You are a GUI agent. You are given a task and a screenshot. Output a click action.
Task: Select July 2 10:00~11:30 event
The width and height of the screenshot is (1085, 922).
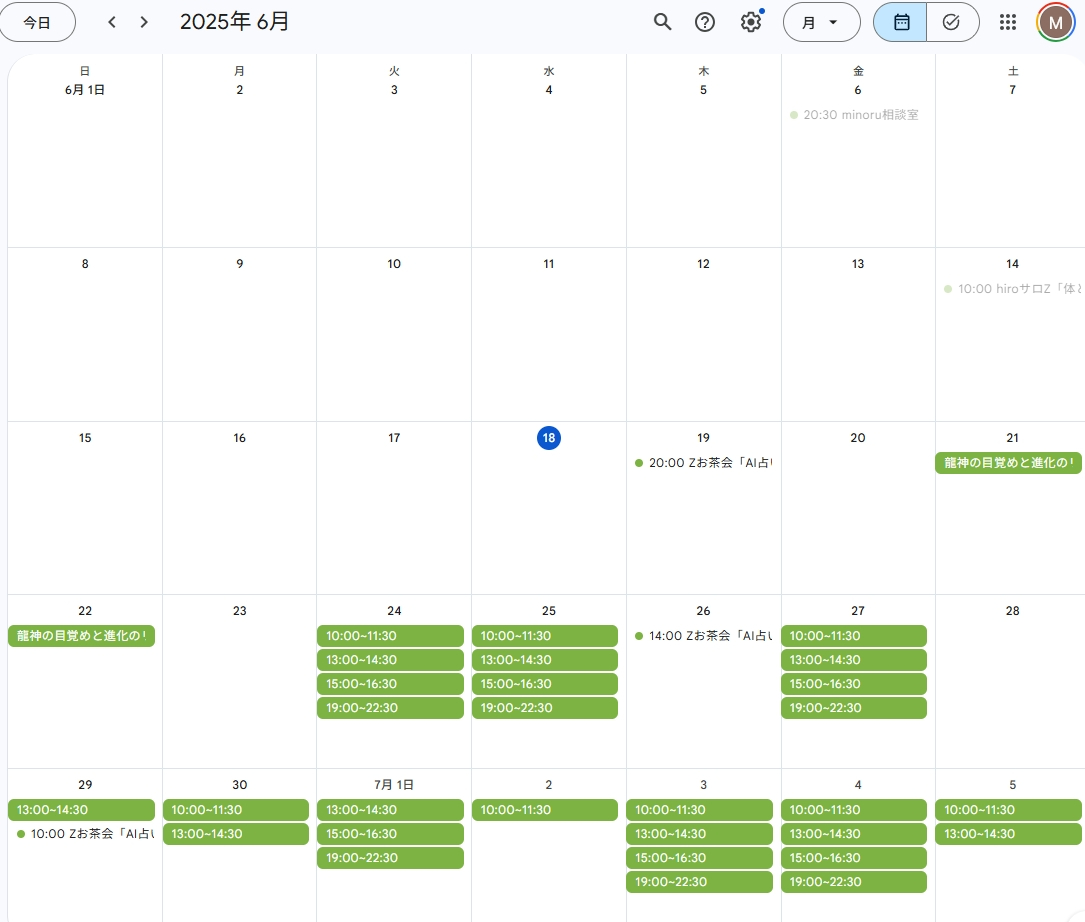tap(545, 810)
